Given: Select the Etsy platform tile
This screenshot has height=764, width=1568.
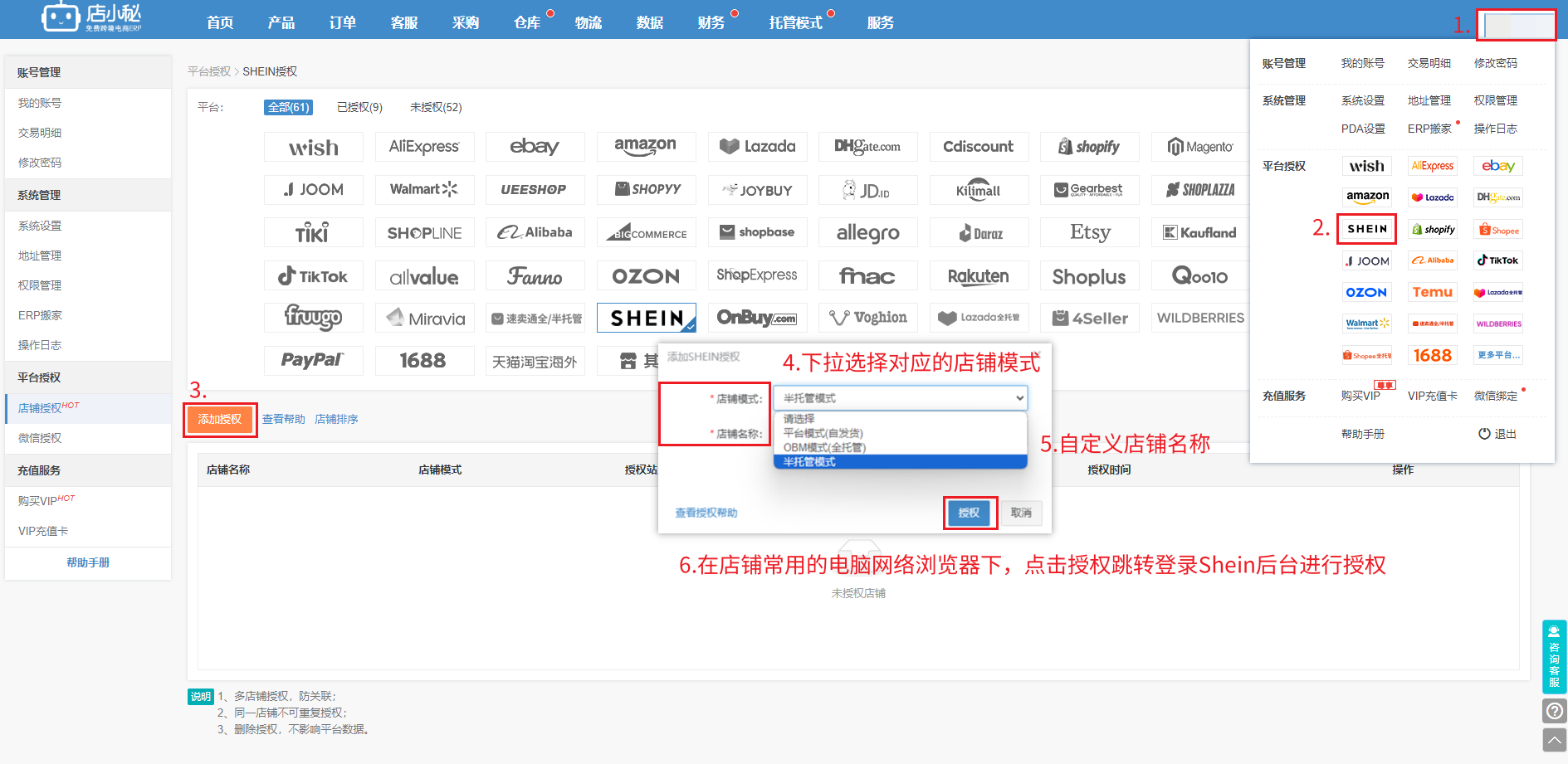Looking at the screenshot, I should pyautogui.click(x=1089, y=233).
